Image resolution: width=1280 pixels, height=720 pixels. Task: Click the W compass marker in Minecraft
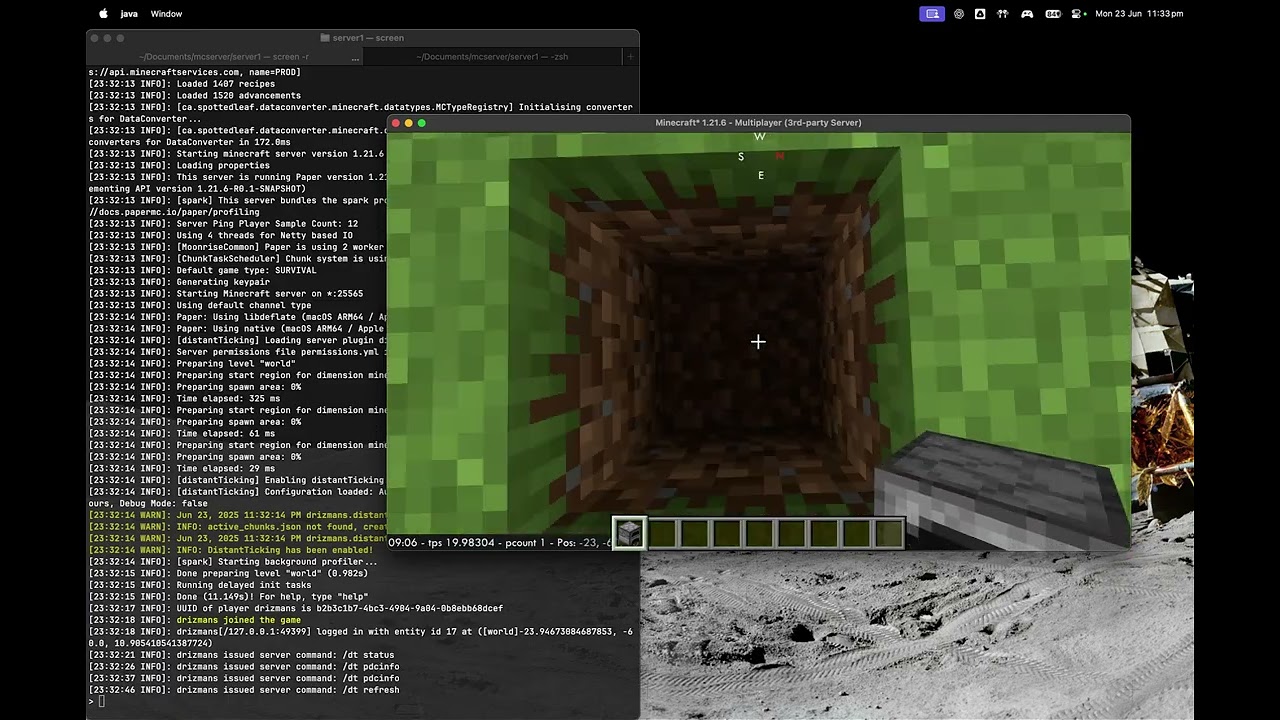pyautogui.click(x=760, y=137)
